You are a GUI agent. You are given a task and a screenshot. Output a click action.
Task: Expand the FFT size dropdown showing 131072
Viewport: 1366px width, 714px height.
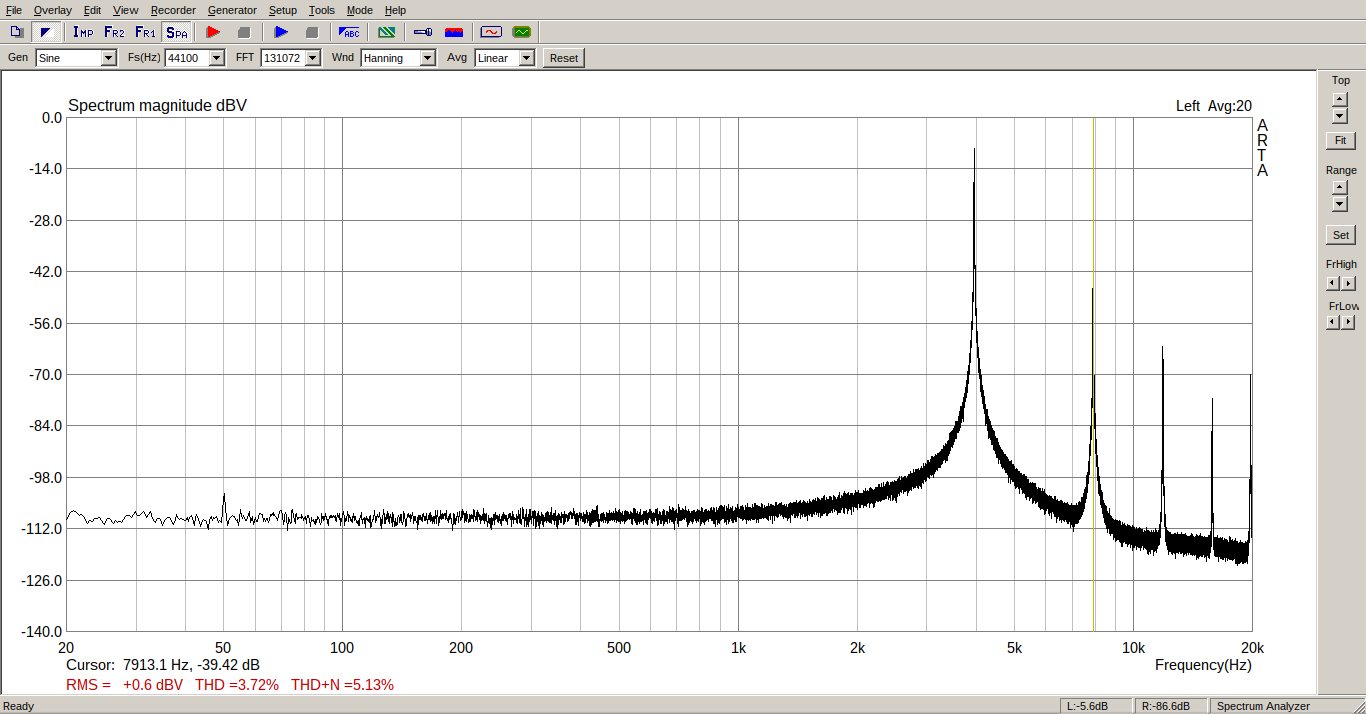312,58
